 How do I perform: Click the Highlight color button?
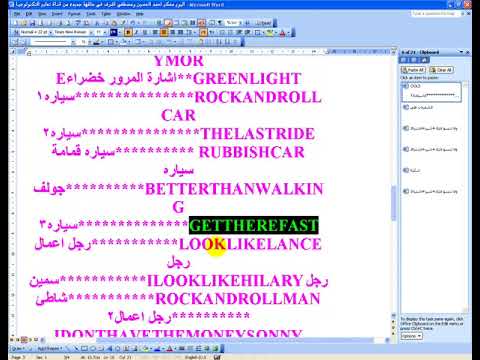point(270,32)
